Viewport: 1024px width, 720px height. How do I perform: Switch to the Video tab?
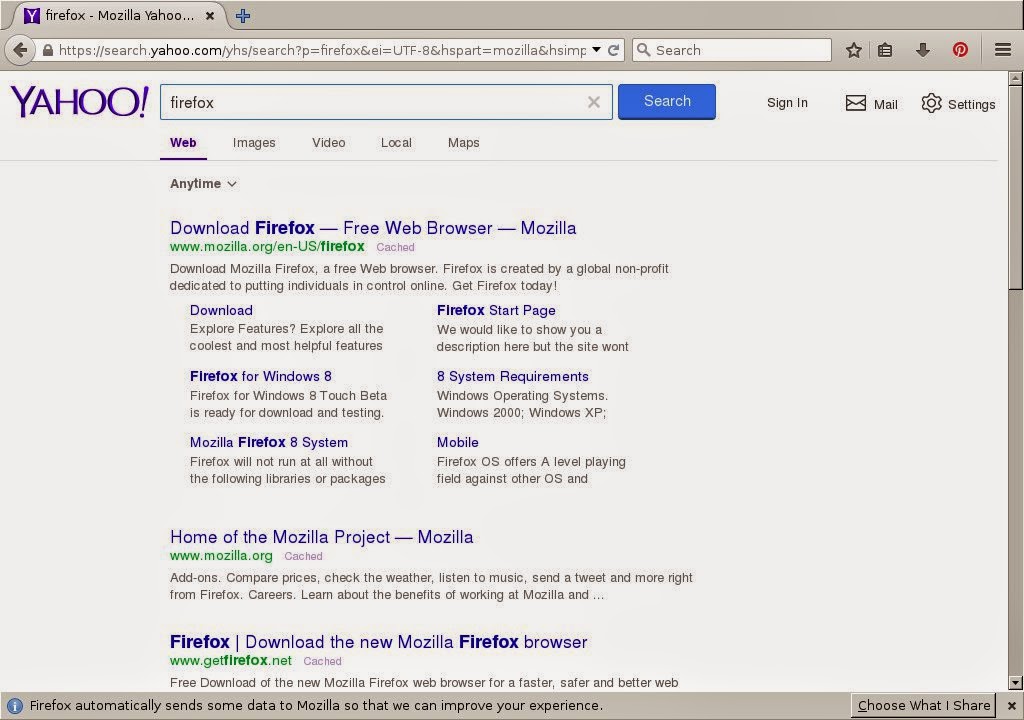tap(328, 142)
